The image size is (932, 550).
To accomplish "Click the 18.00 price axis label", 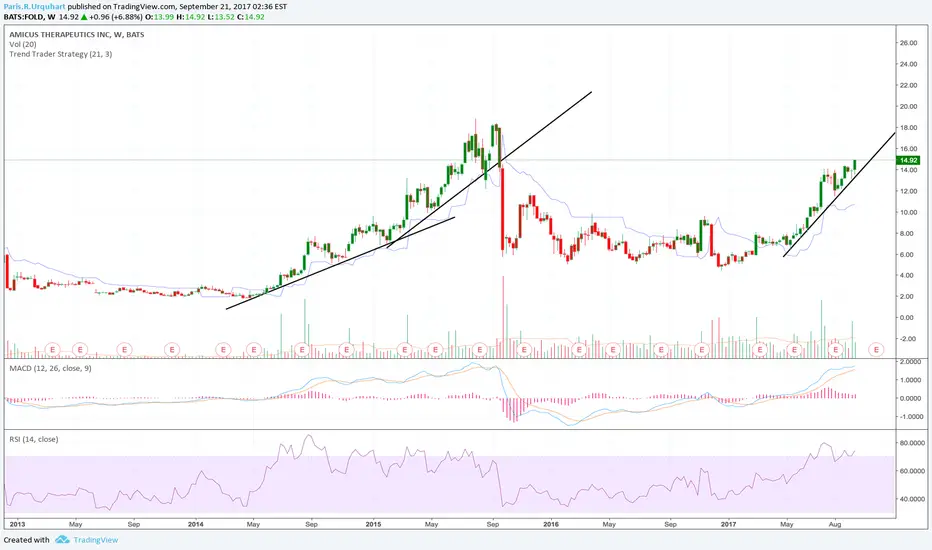I will (908, 128).
